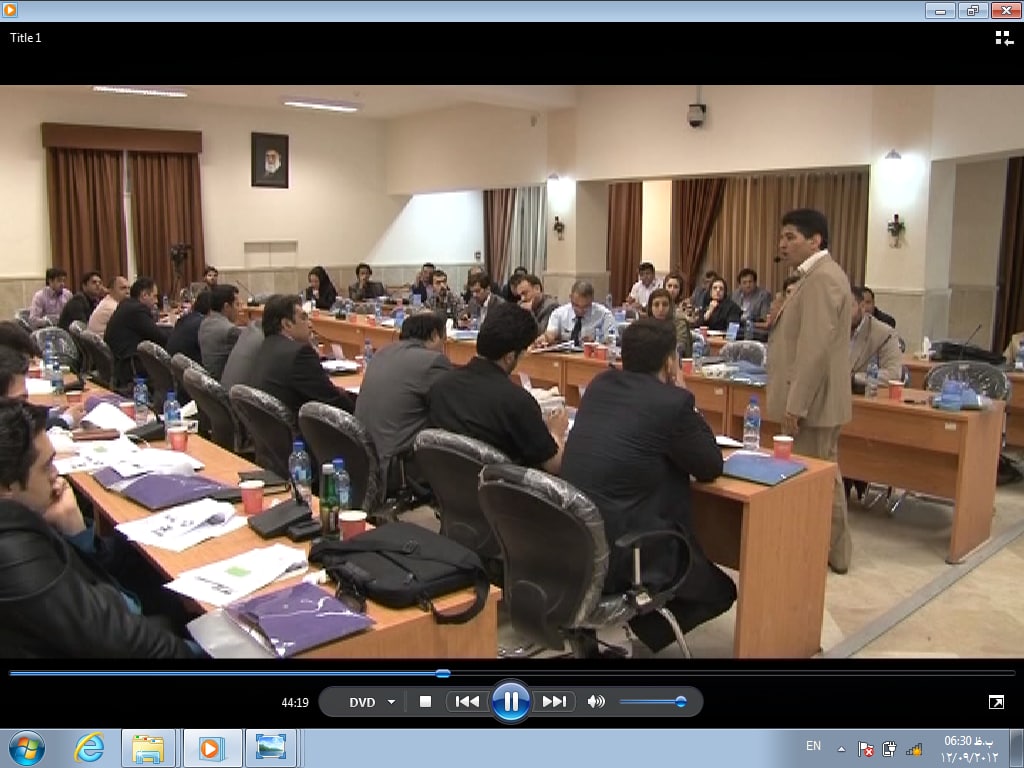Screen dimensions: 1024x768
Task: Mute the player volume
Action: pyautogui.click(x=596, y=701)
